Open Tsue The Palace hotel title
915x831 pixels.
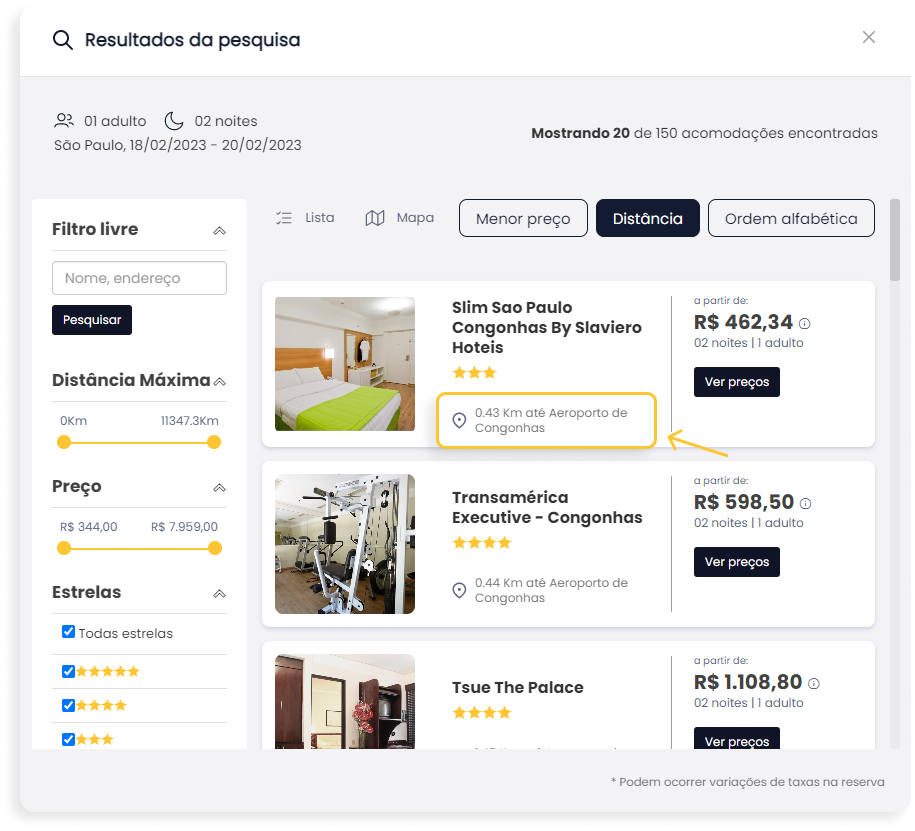click(x=517, y=687)
